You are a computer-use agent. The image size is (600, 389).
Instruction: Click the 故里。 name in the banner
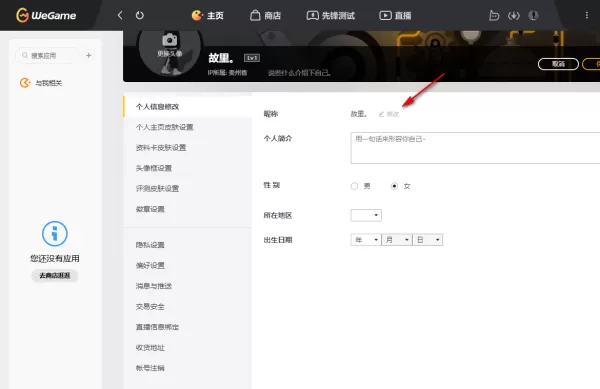(221, 58)
